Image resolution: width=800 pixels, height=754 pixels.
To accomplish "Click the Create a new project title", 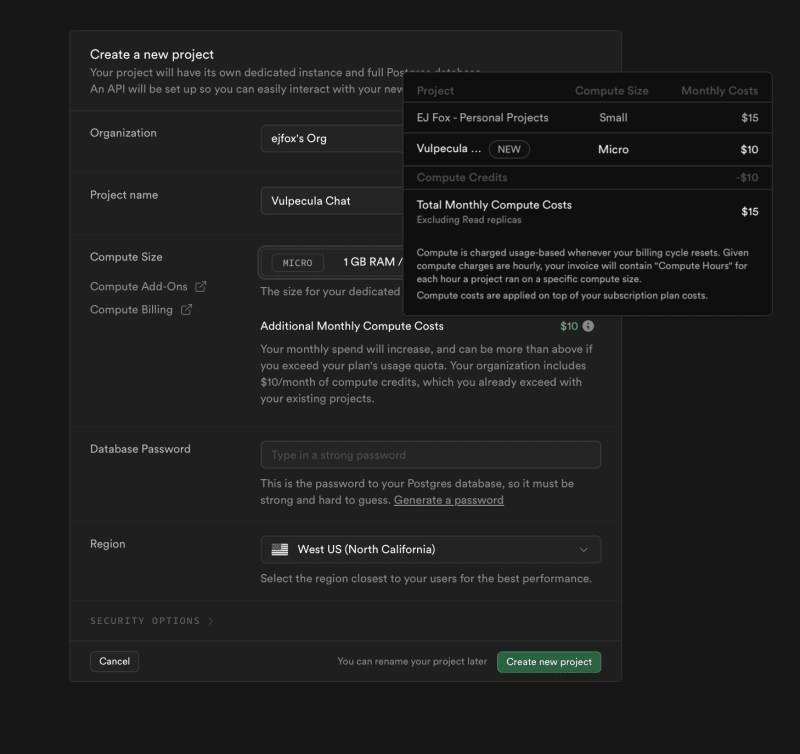I will 152,55.
